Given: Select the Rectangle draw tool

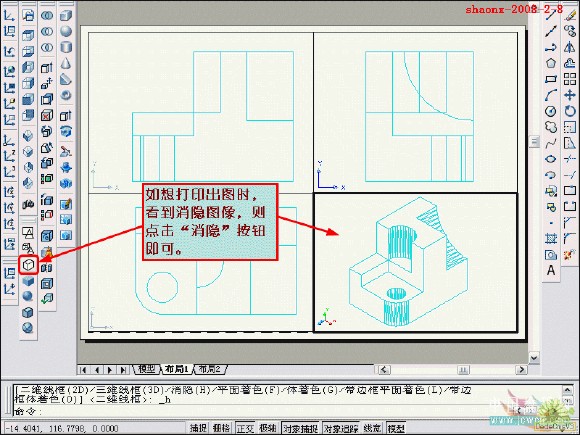Looking at the screenshot, I should pos(551,79).
